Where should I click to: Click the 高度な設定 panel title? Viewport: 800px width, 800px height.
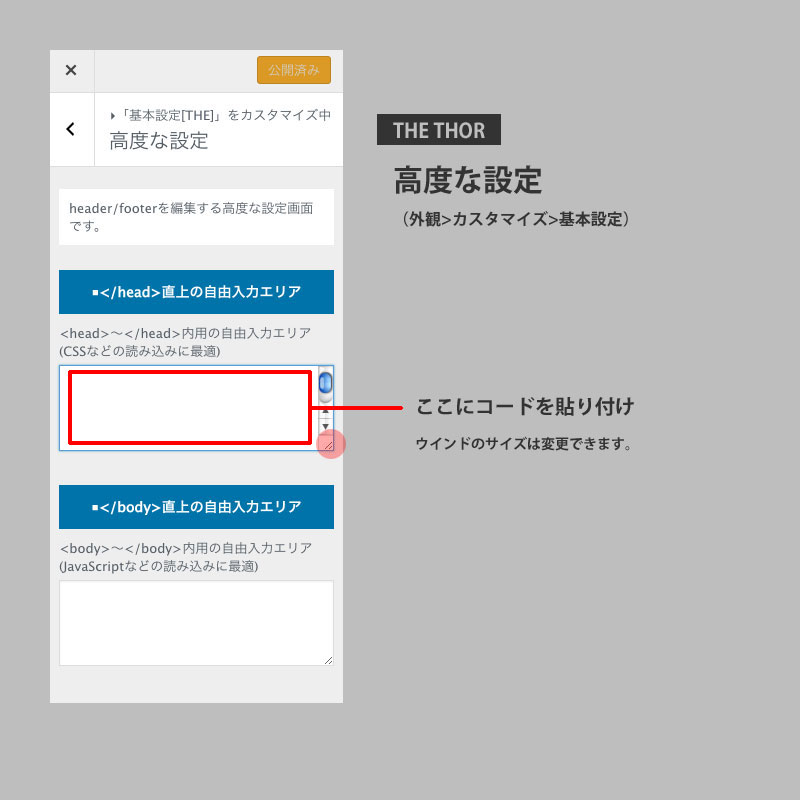point(159,141)
